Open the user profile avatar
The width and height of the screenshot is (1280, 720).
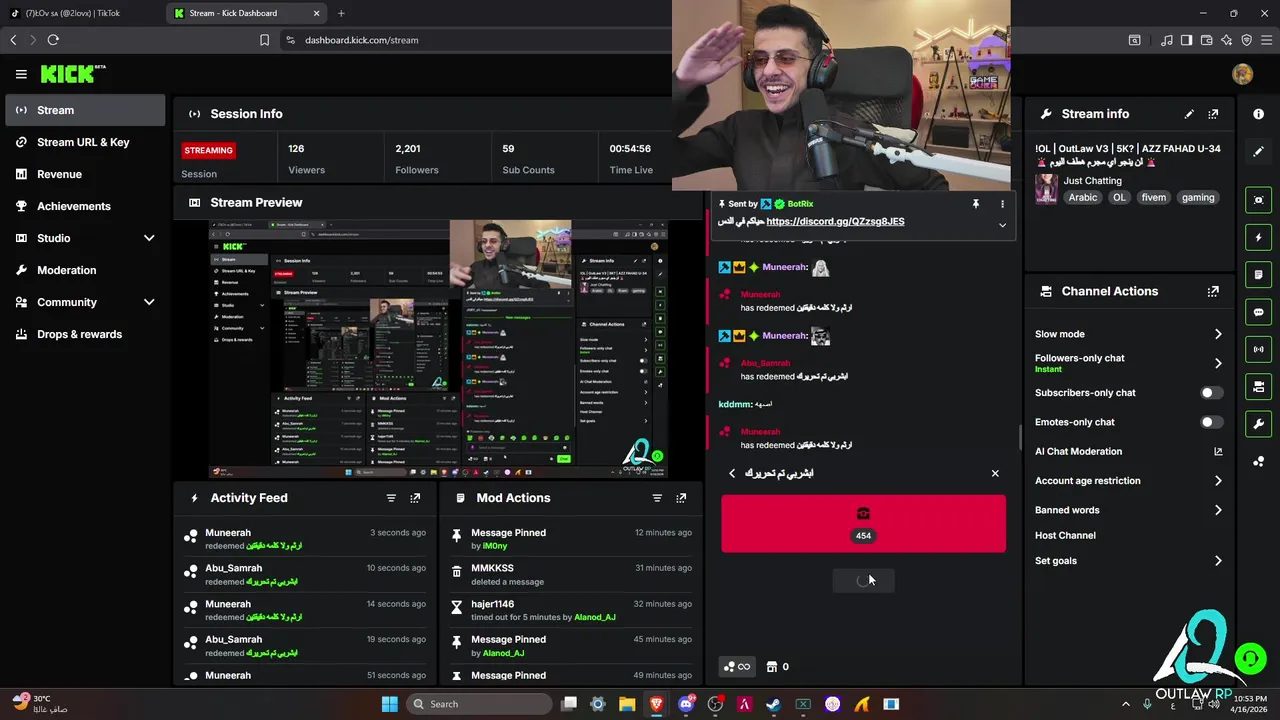tap(1243, 74)
